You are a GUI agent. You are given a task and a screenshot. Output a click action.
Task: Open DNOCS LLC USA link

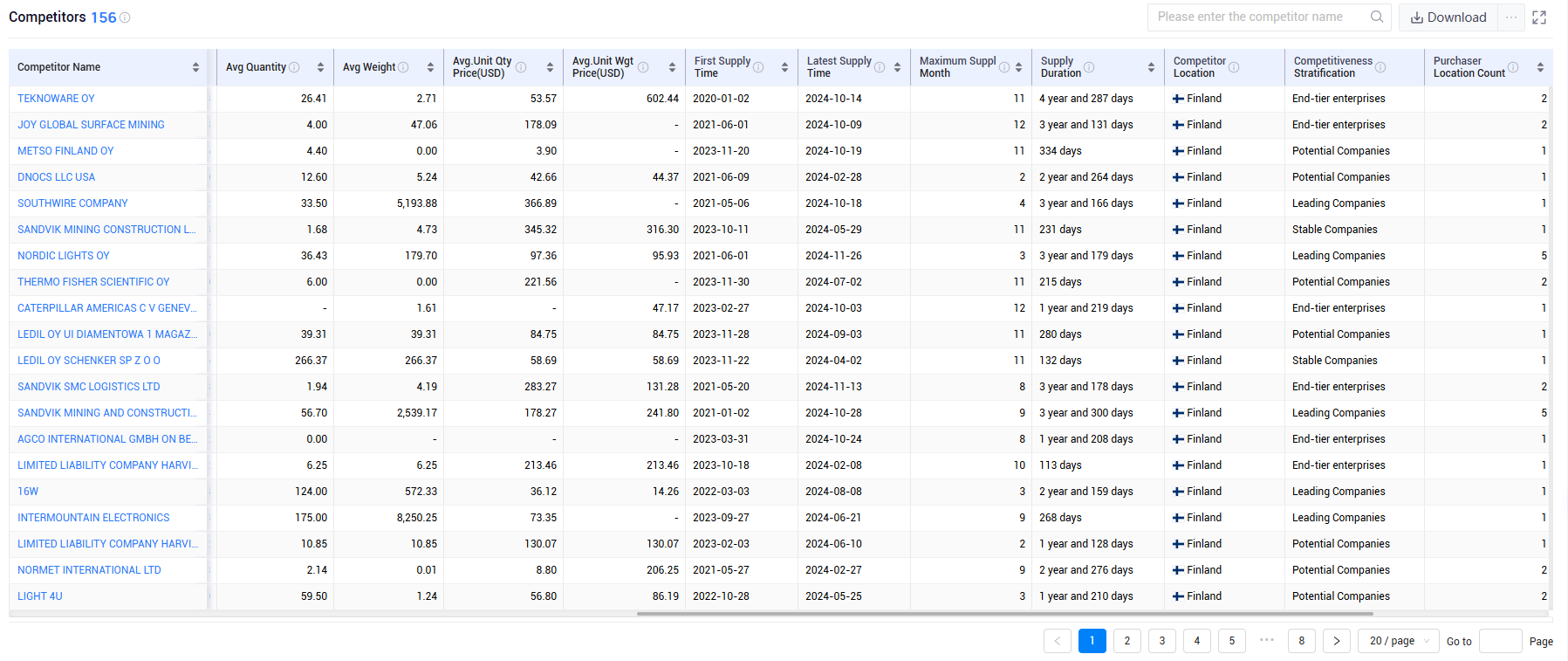point(57,177)
